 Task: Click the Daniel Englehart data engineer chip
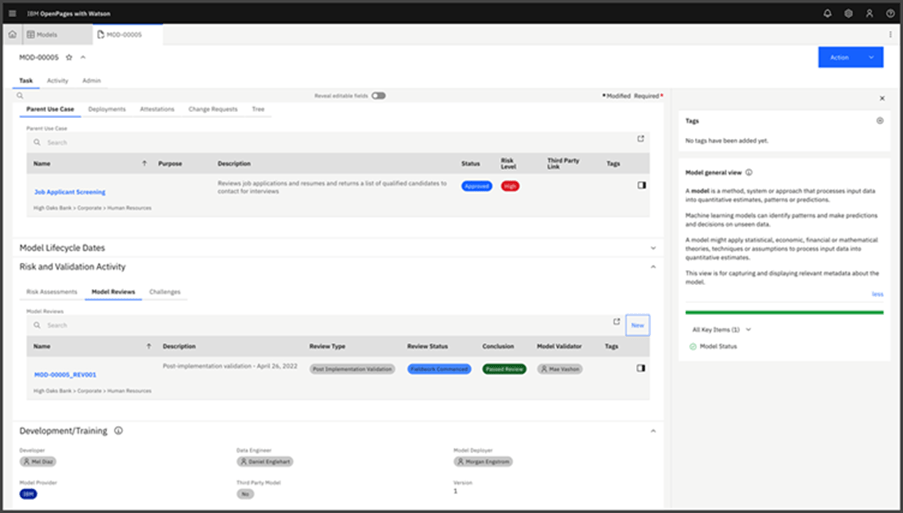pyautogui.click(x=264, y=462)
